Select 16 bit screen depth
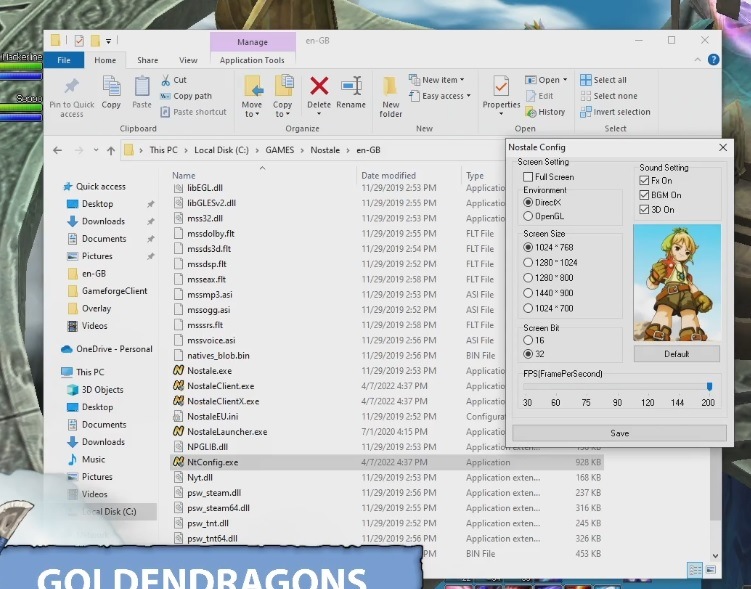This screenshot has height=589, width=751. click(x=528, y=340)
